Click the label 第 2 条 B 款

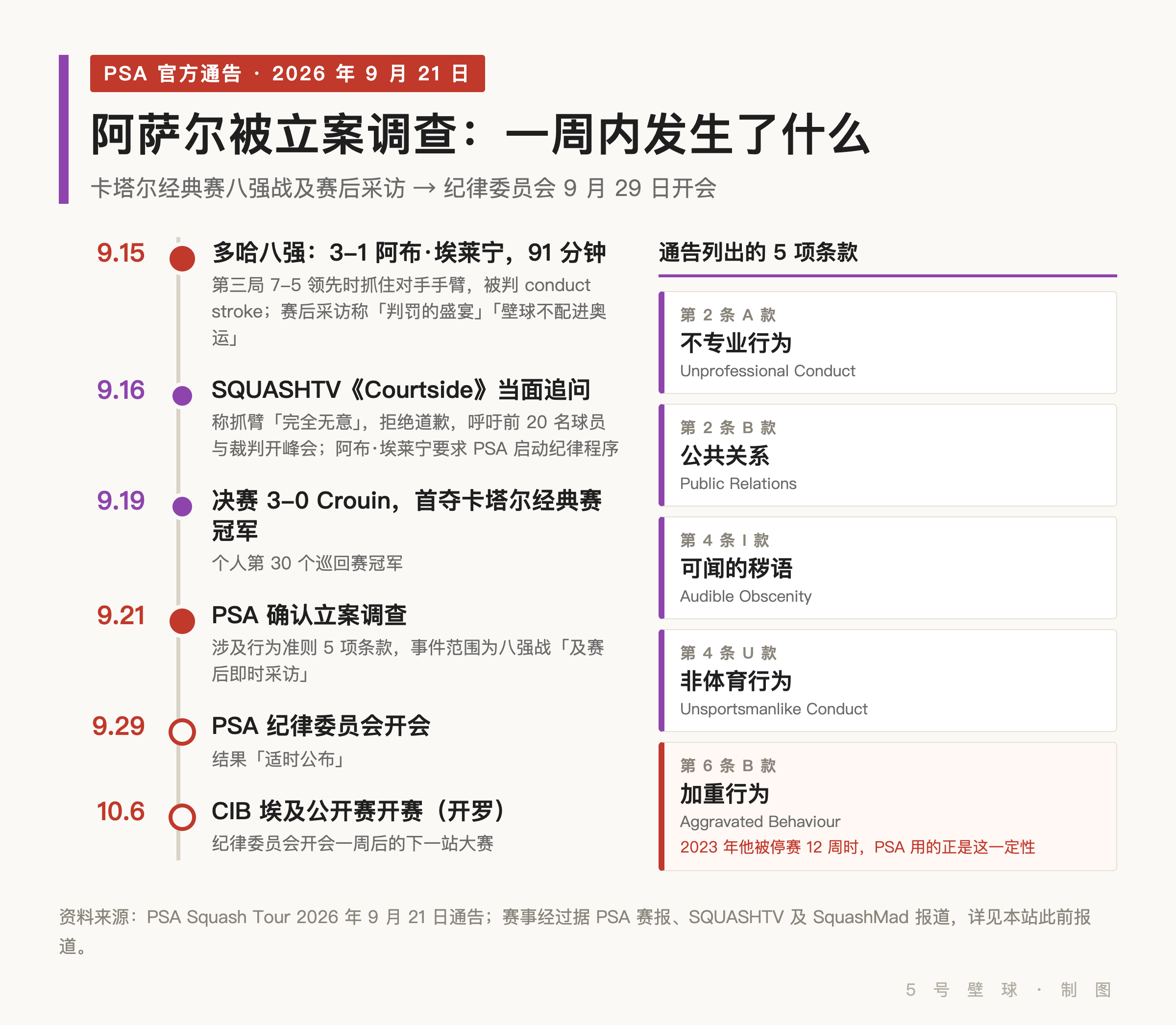tap(728, 427)
